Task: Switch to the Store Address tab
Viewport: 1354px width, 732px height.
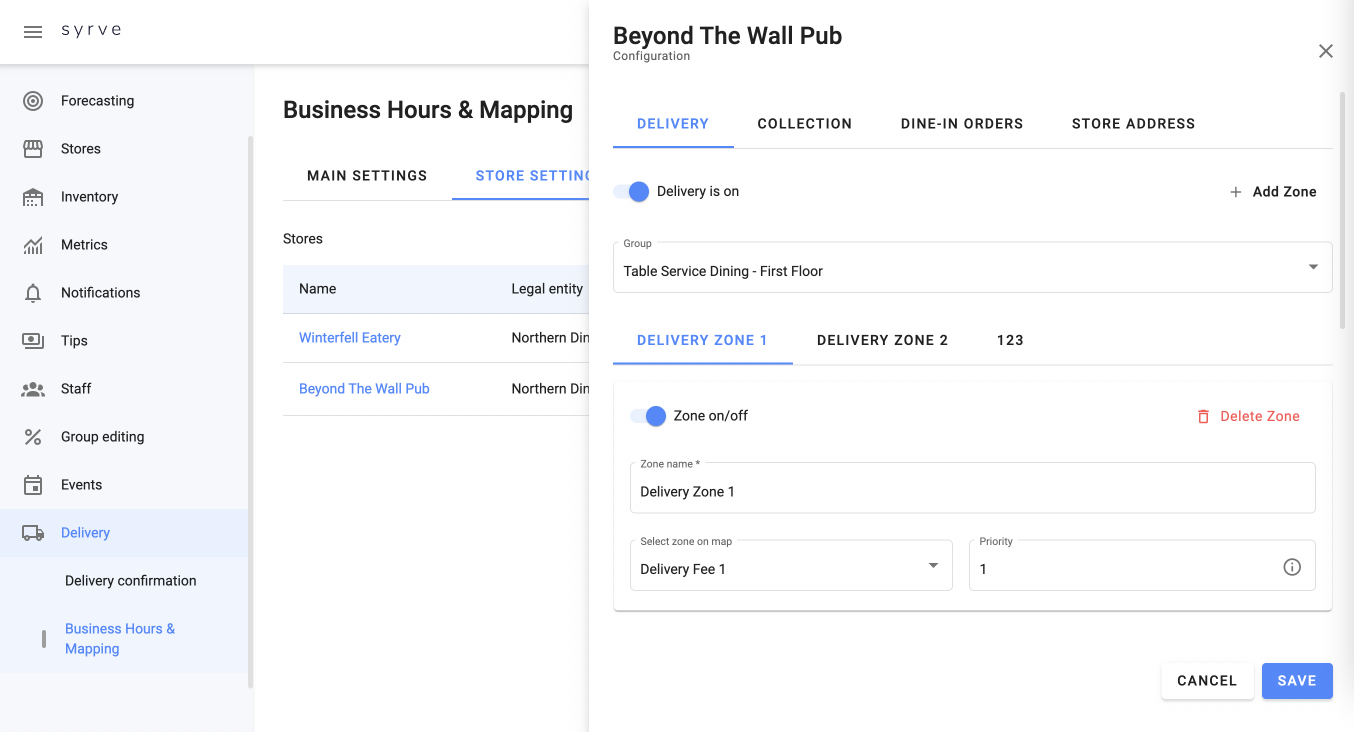Action: coord(1133,124)
